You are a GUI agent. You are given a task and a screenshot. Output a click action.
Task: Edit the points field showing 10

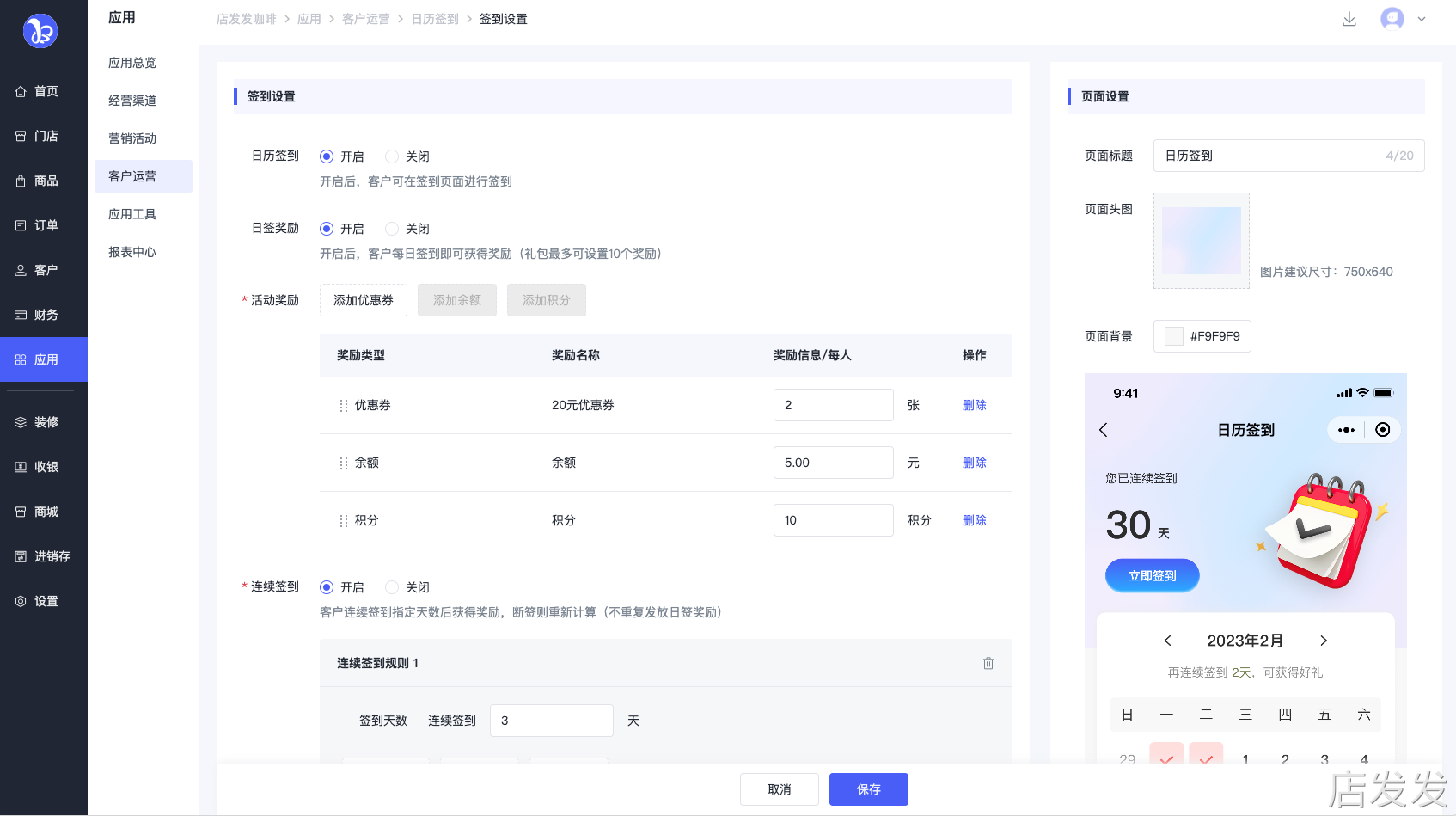(834, 520)
